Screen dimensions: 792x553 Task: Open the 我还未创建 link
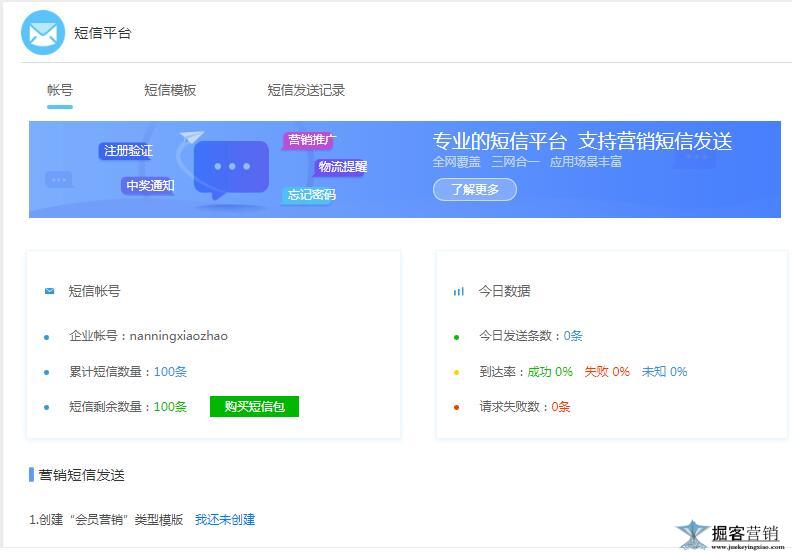[225, 520]
